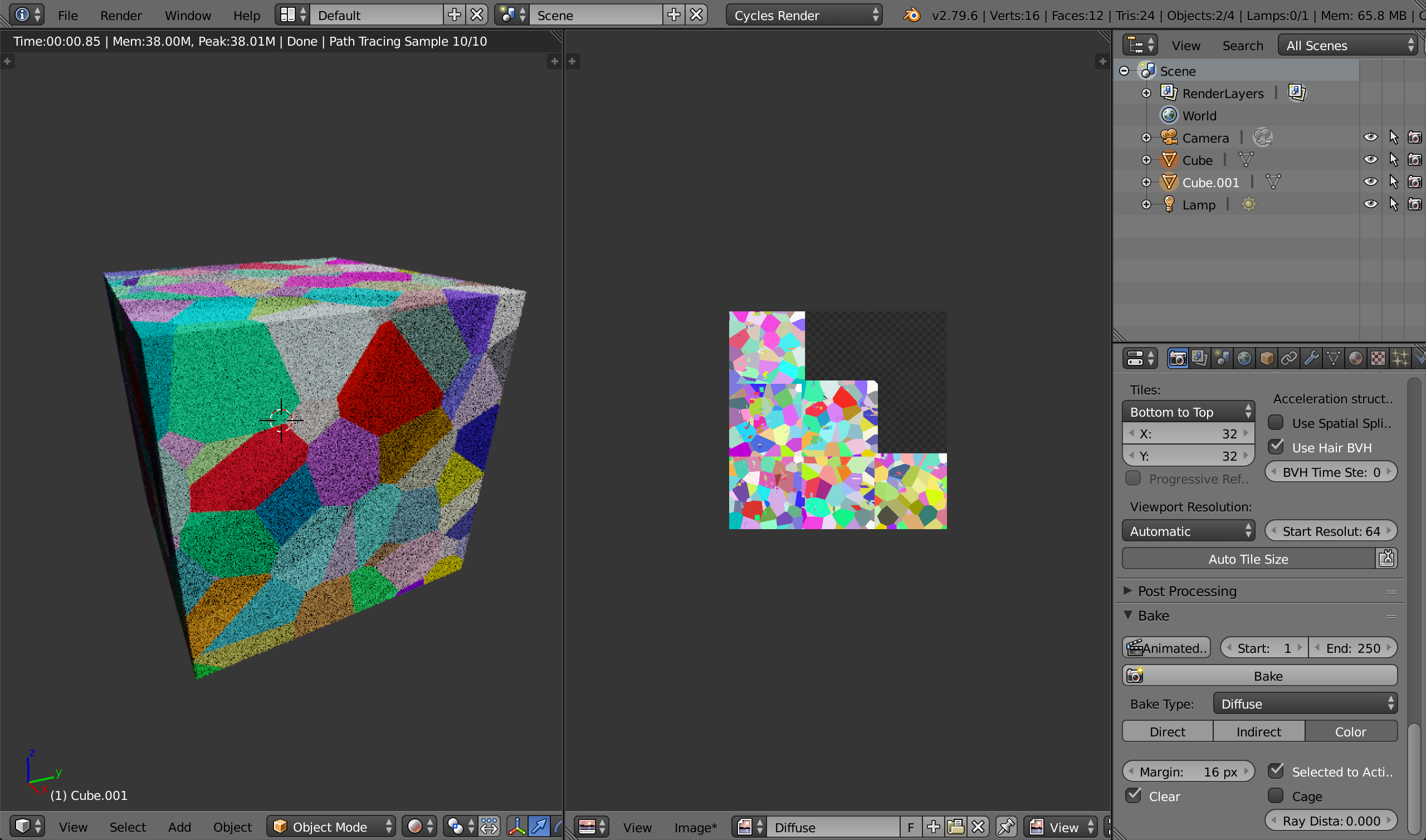Switch to the Material properties tab
The image size is (1426, 840).
click(x=1355, y=358)
